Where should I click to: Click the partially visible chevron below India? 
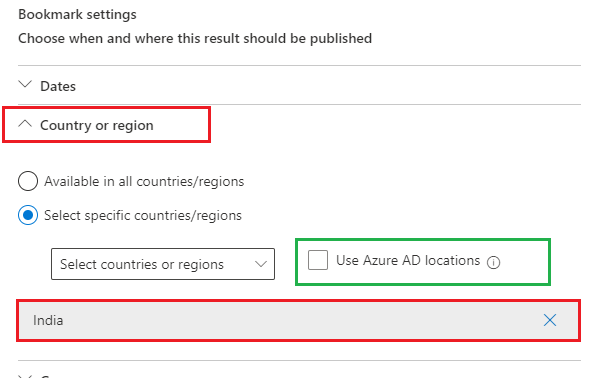coord(25,376)
